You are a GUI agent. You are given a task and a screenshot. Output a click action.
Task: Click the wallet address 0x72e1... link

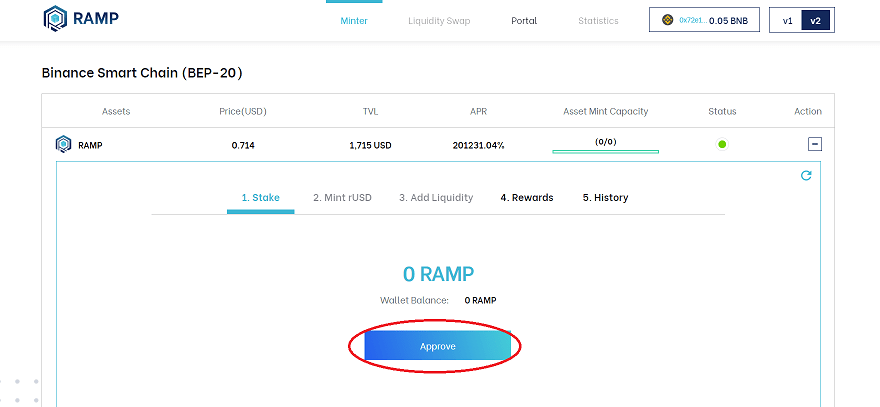[x=693, y=20]
